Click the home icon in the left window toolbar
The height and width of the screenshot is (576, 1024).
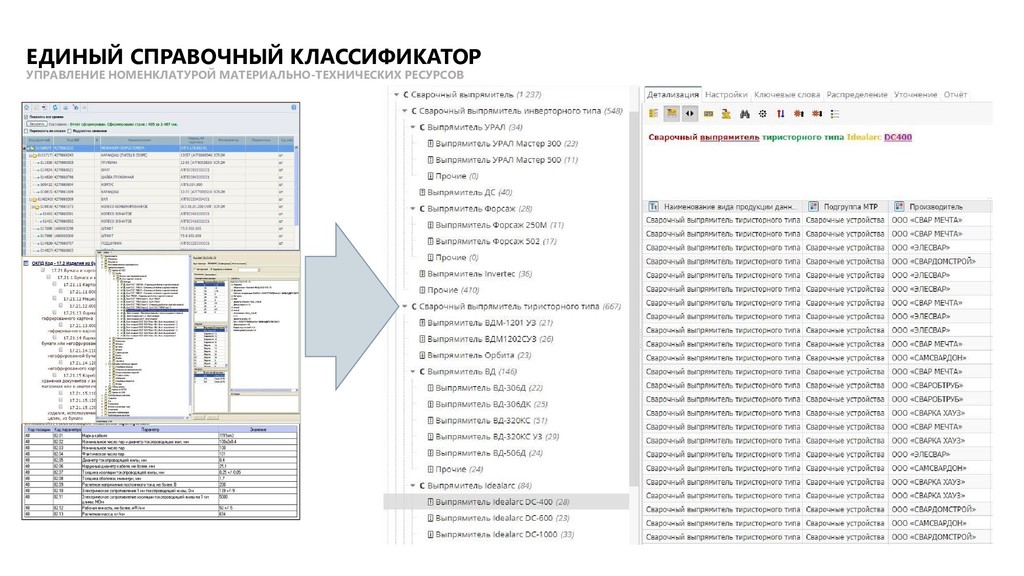pos(28,107)
